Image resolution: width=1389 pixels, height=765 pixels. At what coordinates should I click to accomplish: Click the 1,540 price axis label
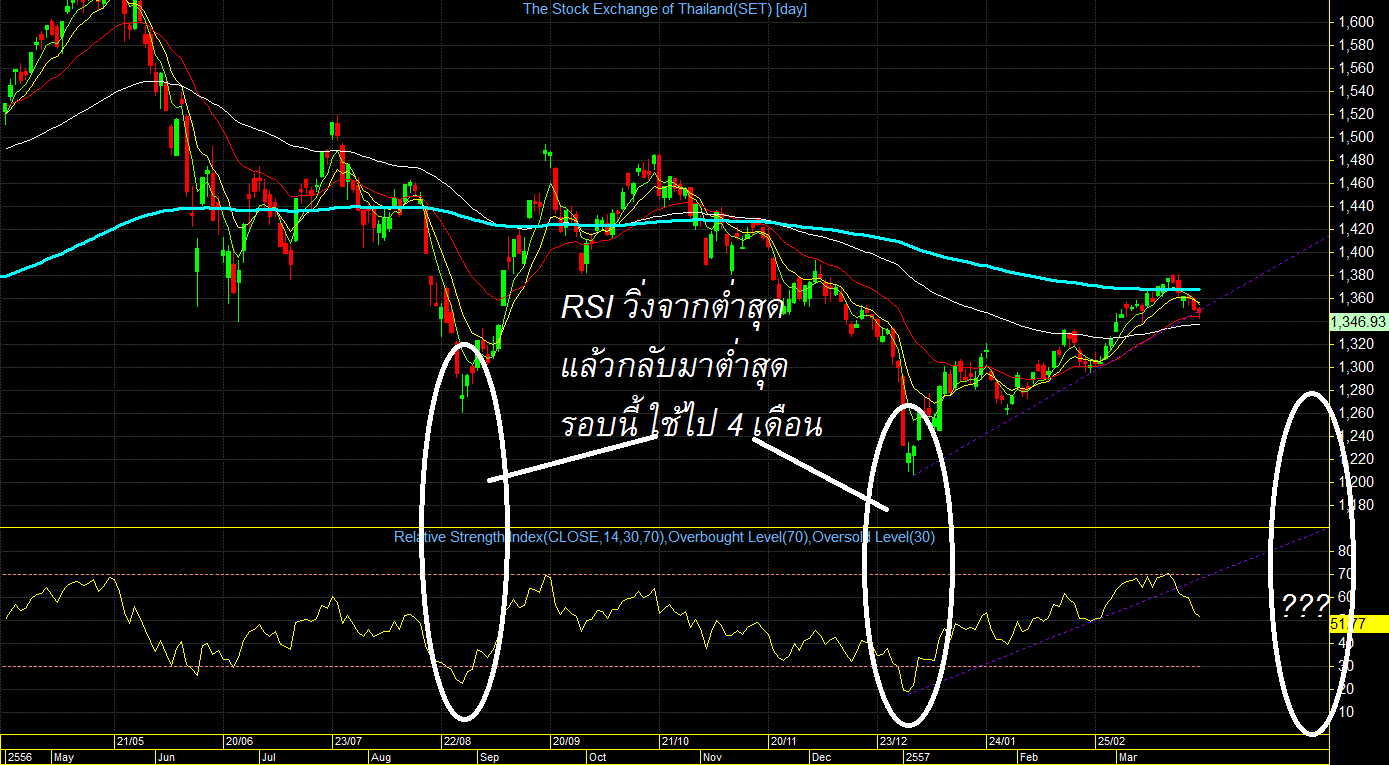click(x=1354, y=91)
